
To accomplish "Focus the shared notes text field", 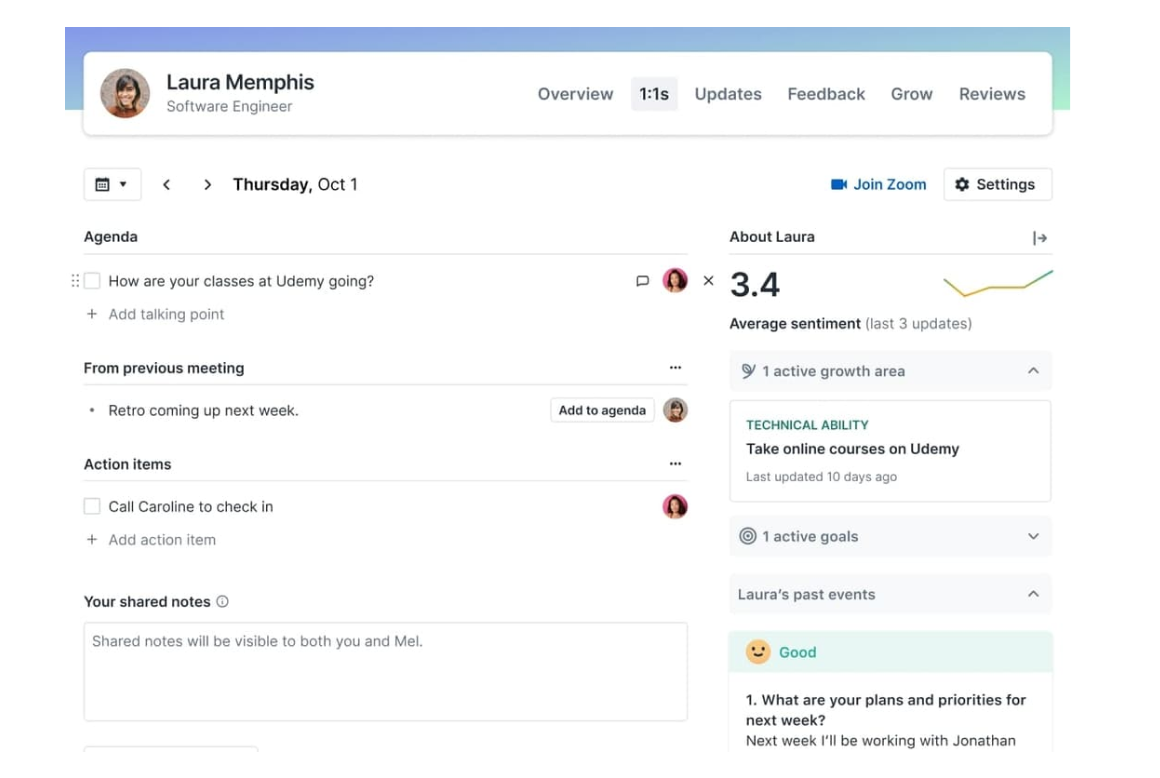I will click(x=385, y=672).
